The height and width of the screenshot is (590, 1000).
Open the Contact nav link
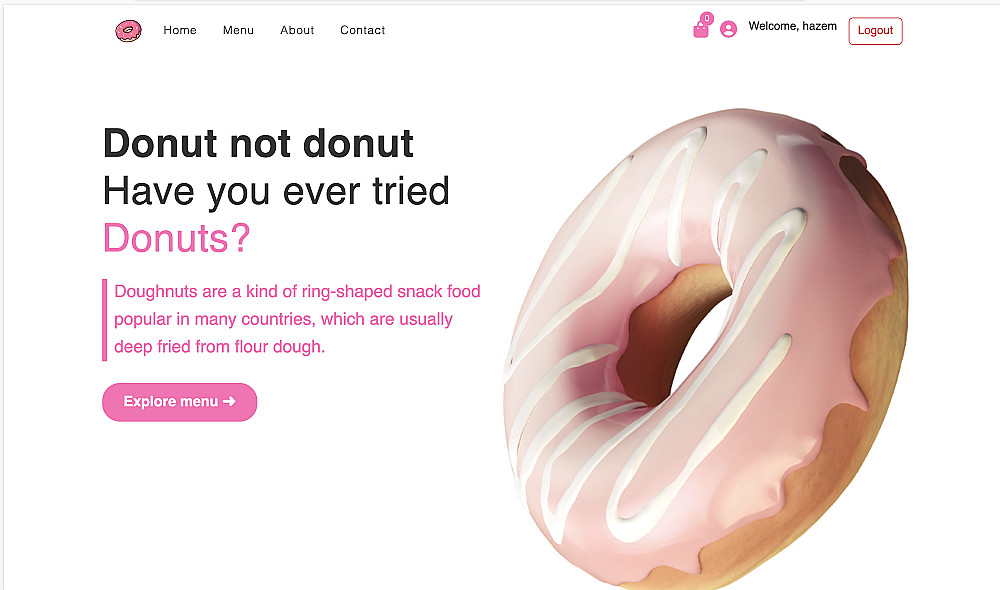(362, 30)
